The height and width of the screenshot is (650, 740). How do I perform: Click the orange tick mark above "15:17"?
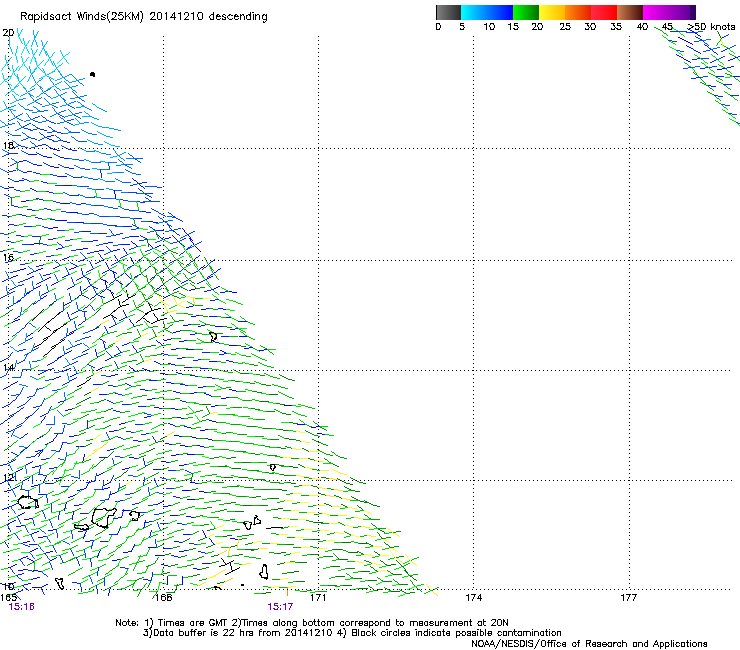click(x=287, y=591)
